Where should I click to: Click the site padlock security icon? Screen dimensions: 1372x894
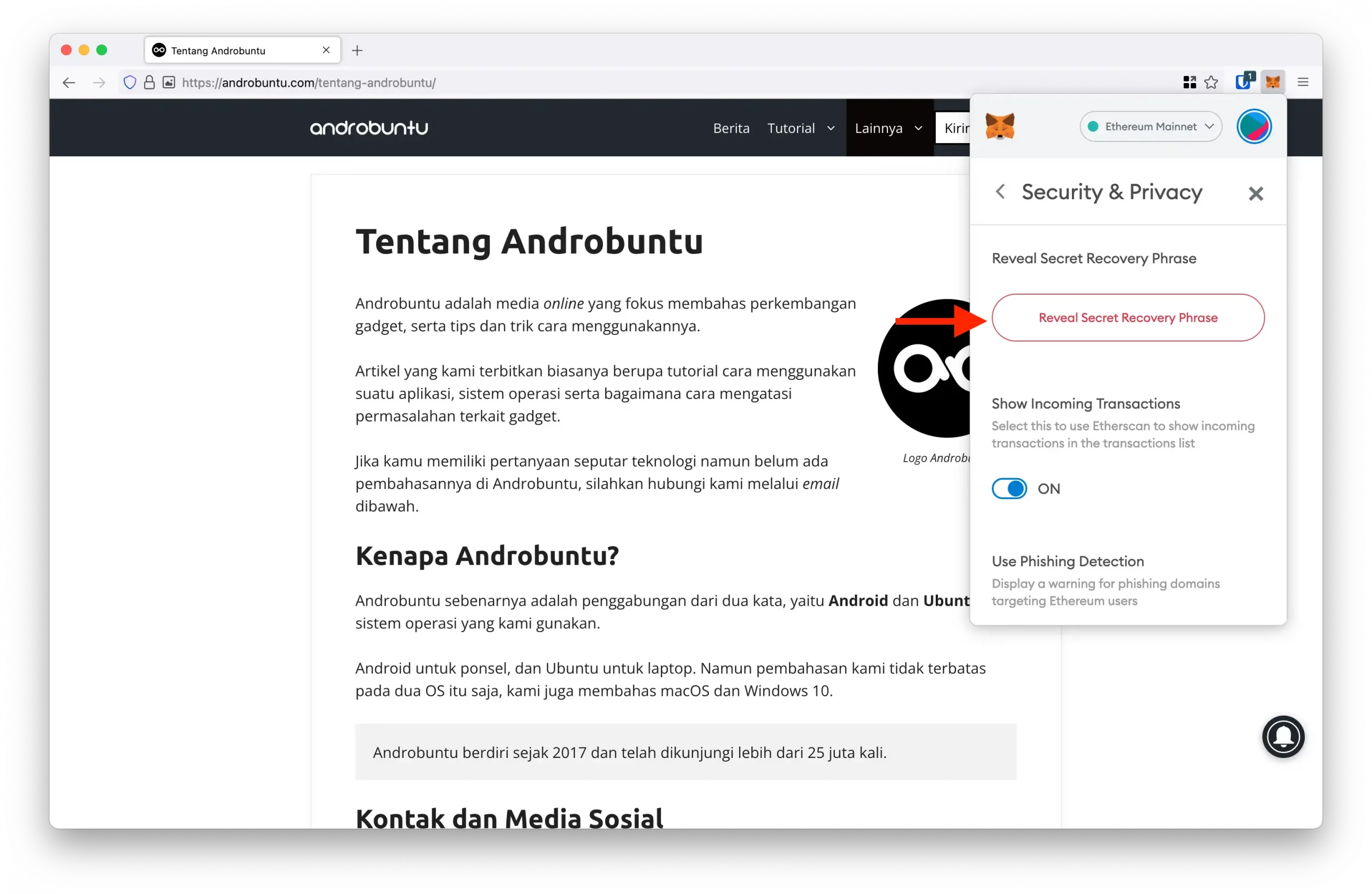(x=150, y=82)
